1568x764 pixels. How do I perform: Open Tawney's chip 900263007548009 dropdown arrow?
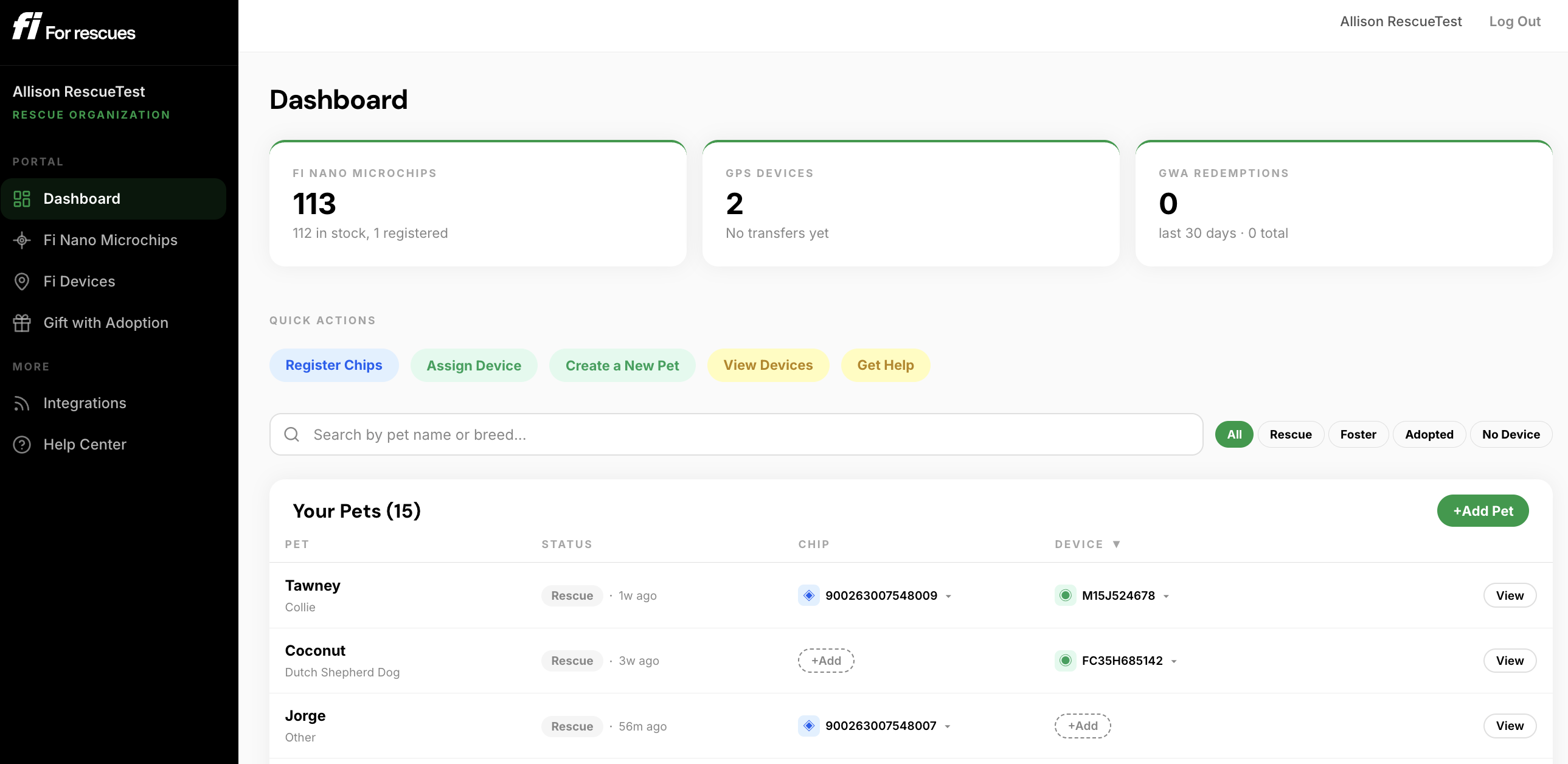(948, 597)
